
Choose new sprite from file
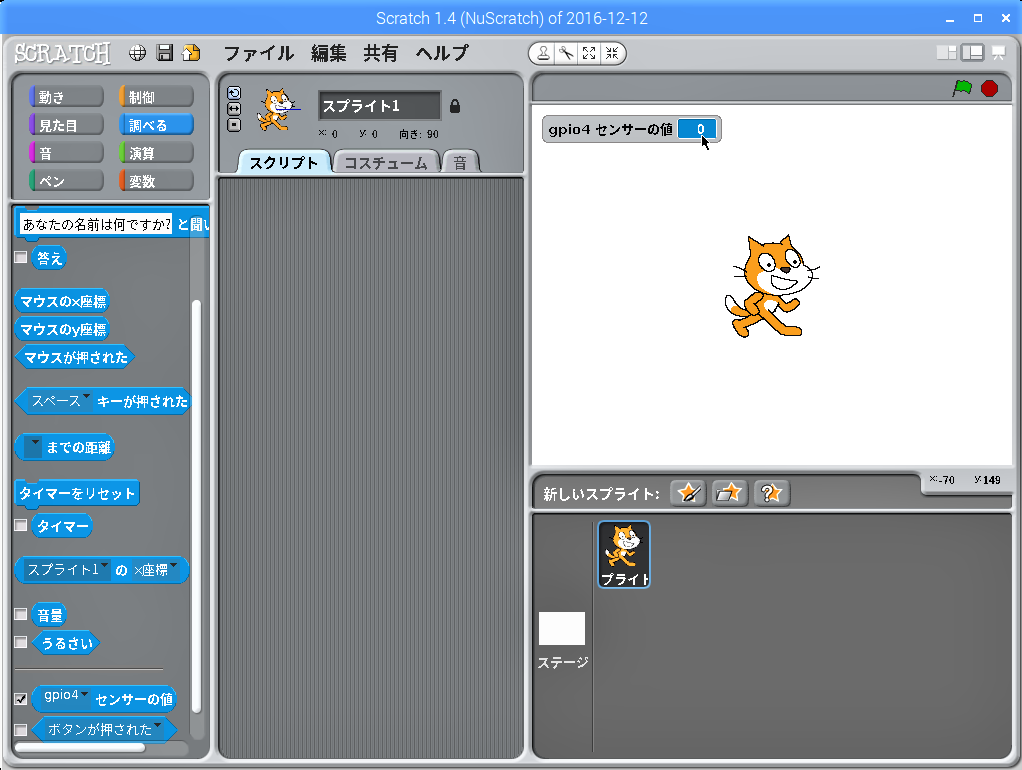coord(729,493)
